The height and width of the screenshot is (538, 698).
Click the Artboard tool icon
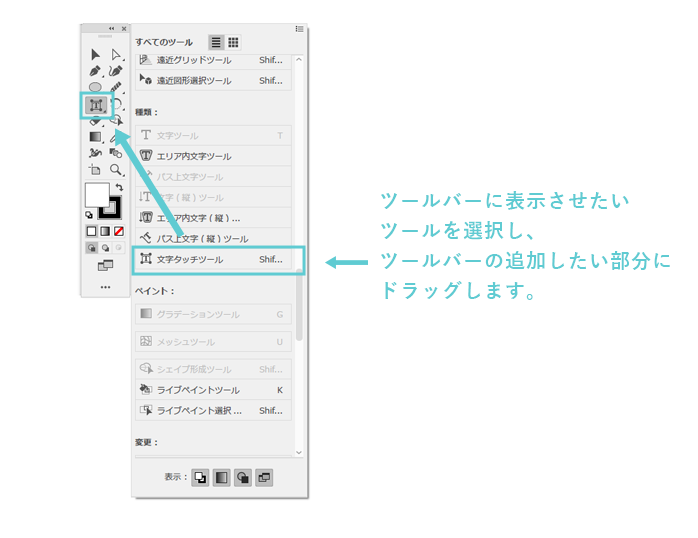point(96,170)
